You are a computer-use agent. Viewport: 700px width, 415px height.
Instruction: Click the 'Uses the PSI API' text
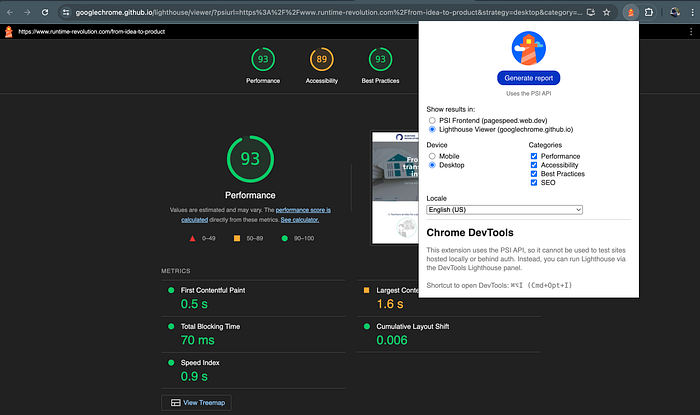click(x=529, y=94)
